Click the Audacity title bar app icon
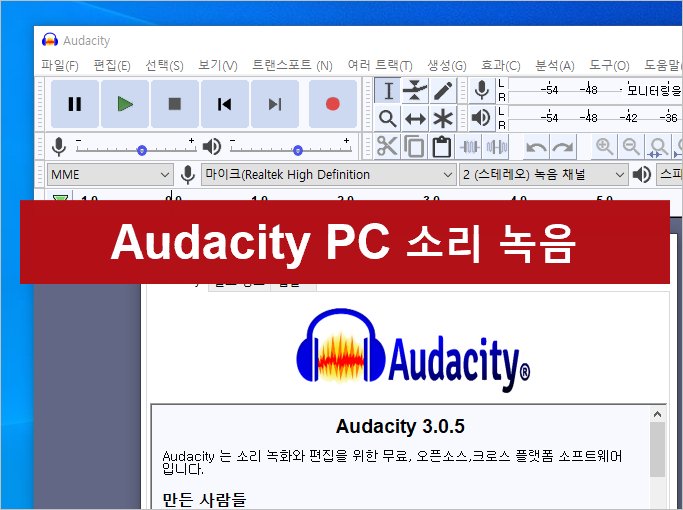This screenshot has width=683, height=510. click(50, 40)
